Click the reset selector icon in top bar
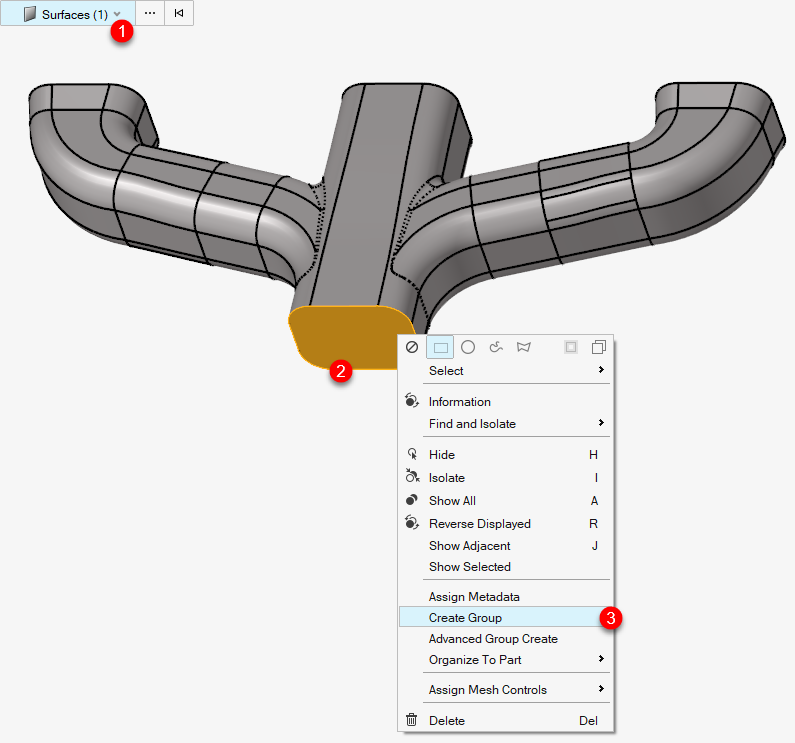Image resolution: width=795 pixels, height=743 pixels. point(179,14)
